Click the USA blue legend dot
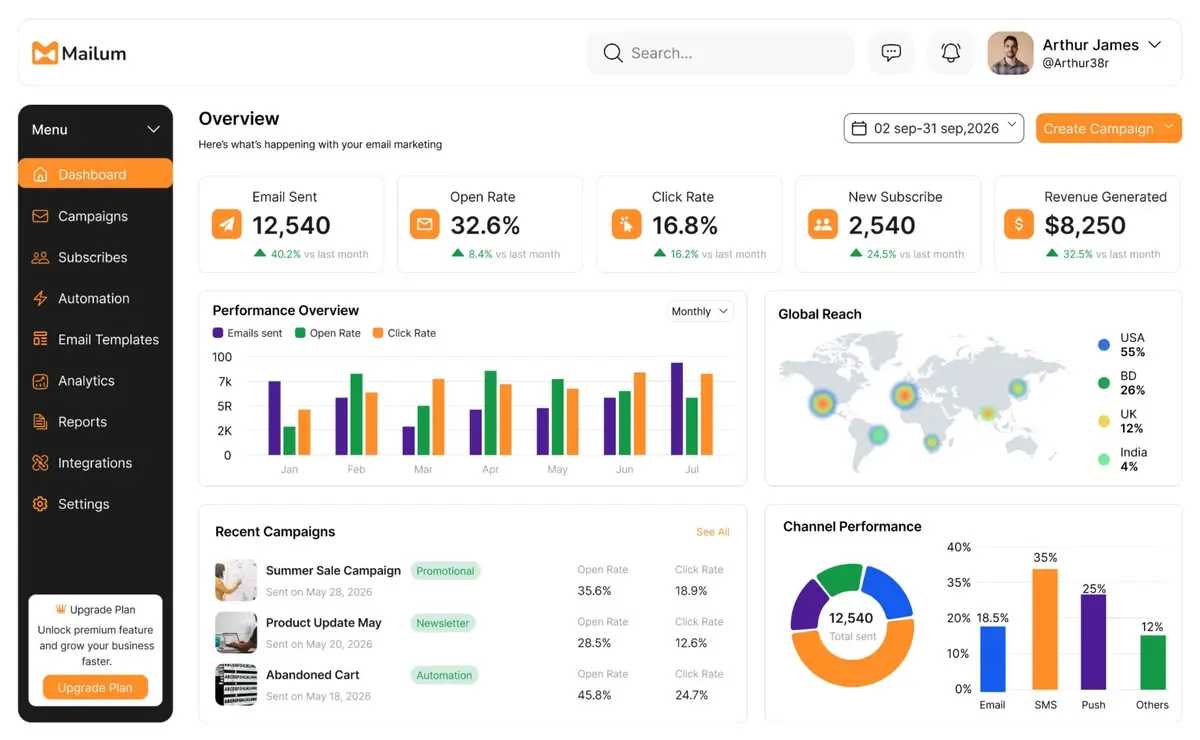The height and width of the screenshot is (740, 1200). pos(1104,345)
